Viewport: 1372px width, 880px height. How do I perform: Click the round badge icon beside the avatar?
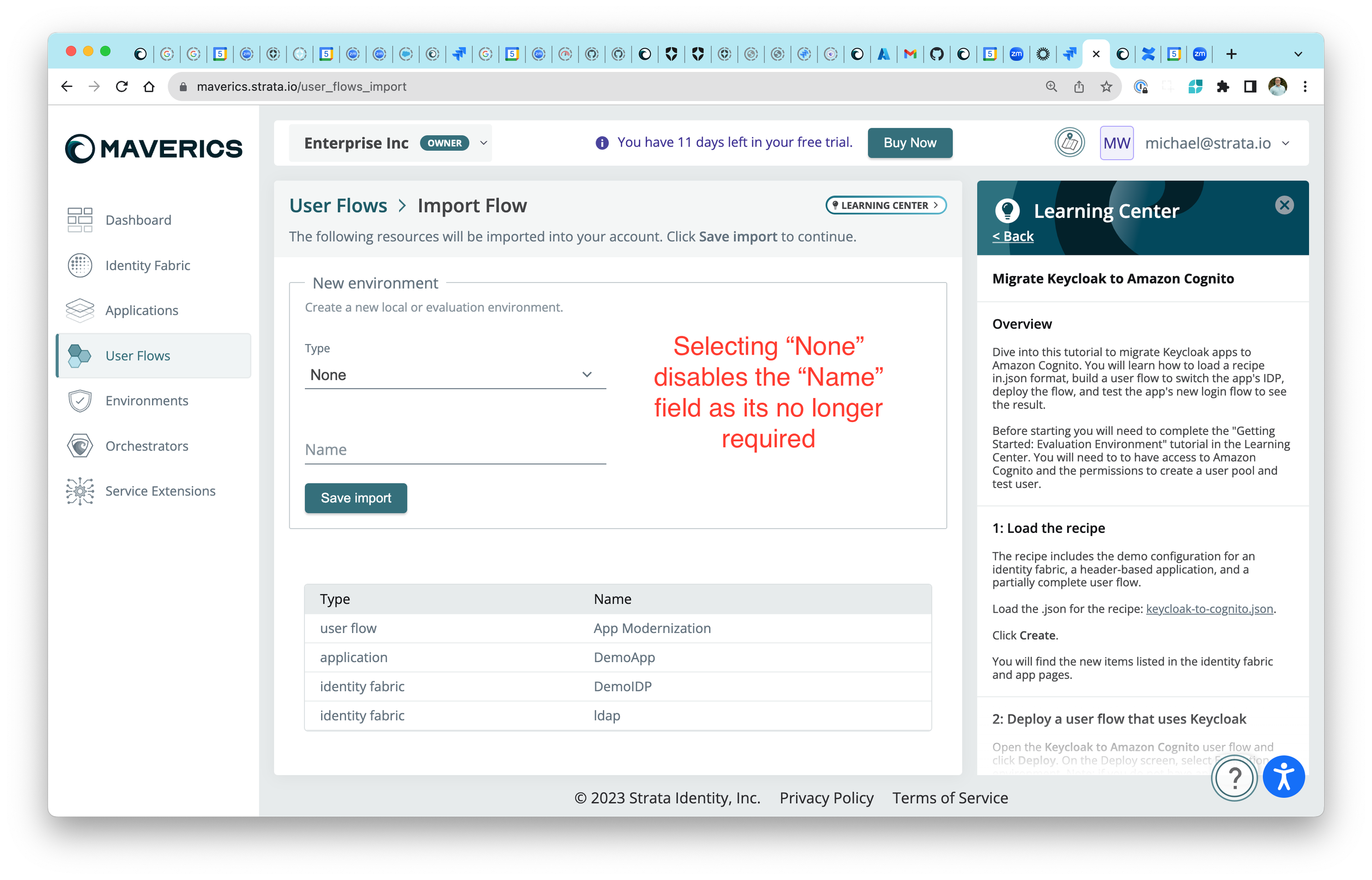pyautogui.click(x=1069, y=143)
